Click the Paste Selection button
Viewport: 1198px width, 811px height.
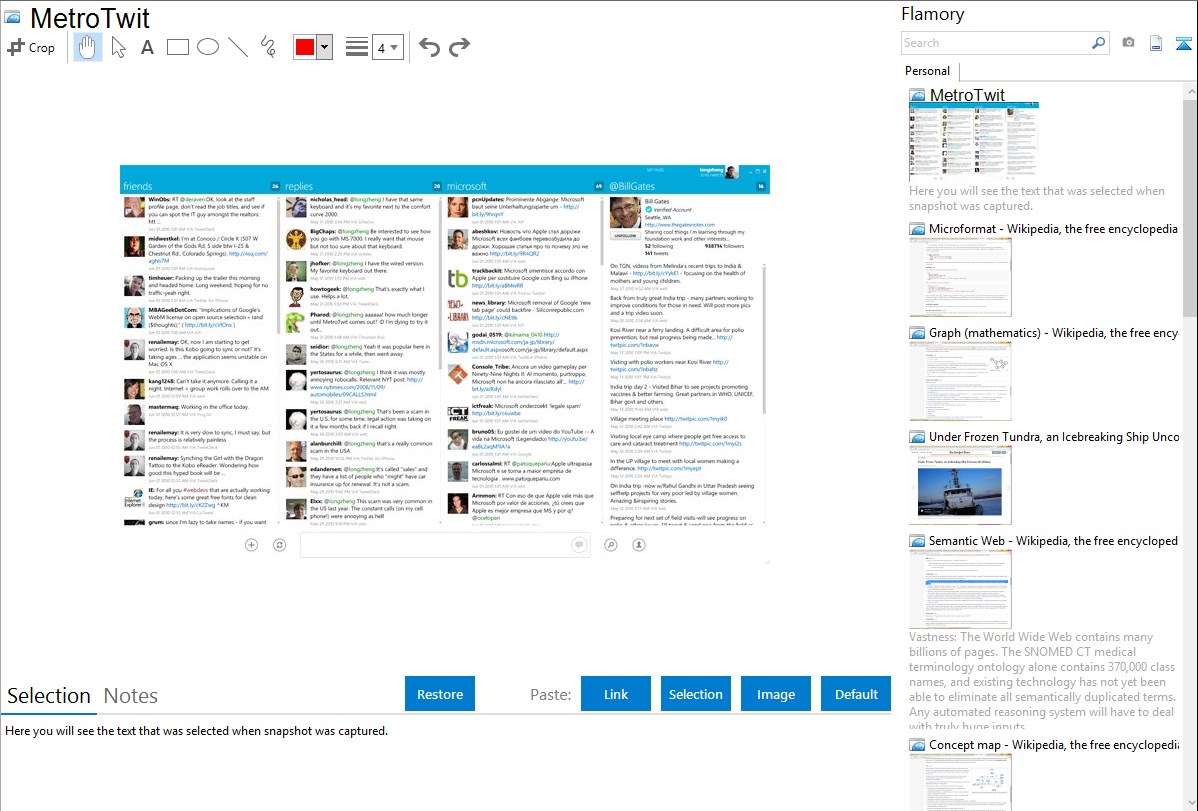pyautogui.click(x=695, y=694)
